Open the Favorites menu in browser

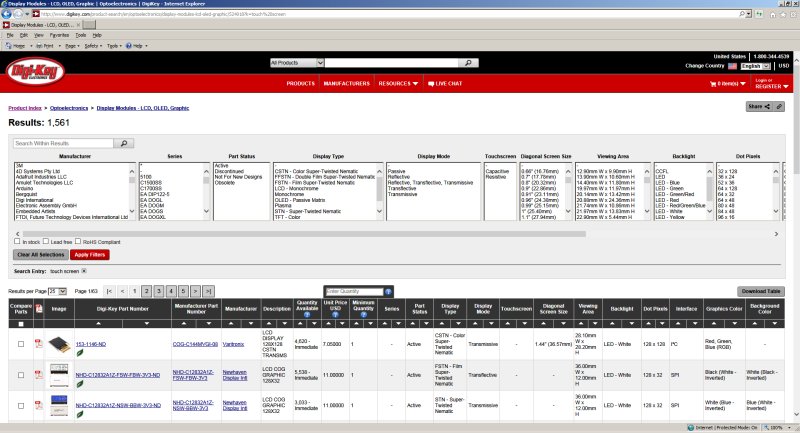click(x=58, y=34)
